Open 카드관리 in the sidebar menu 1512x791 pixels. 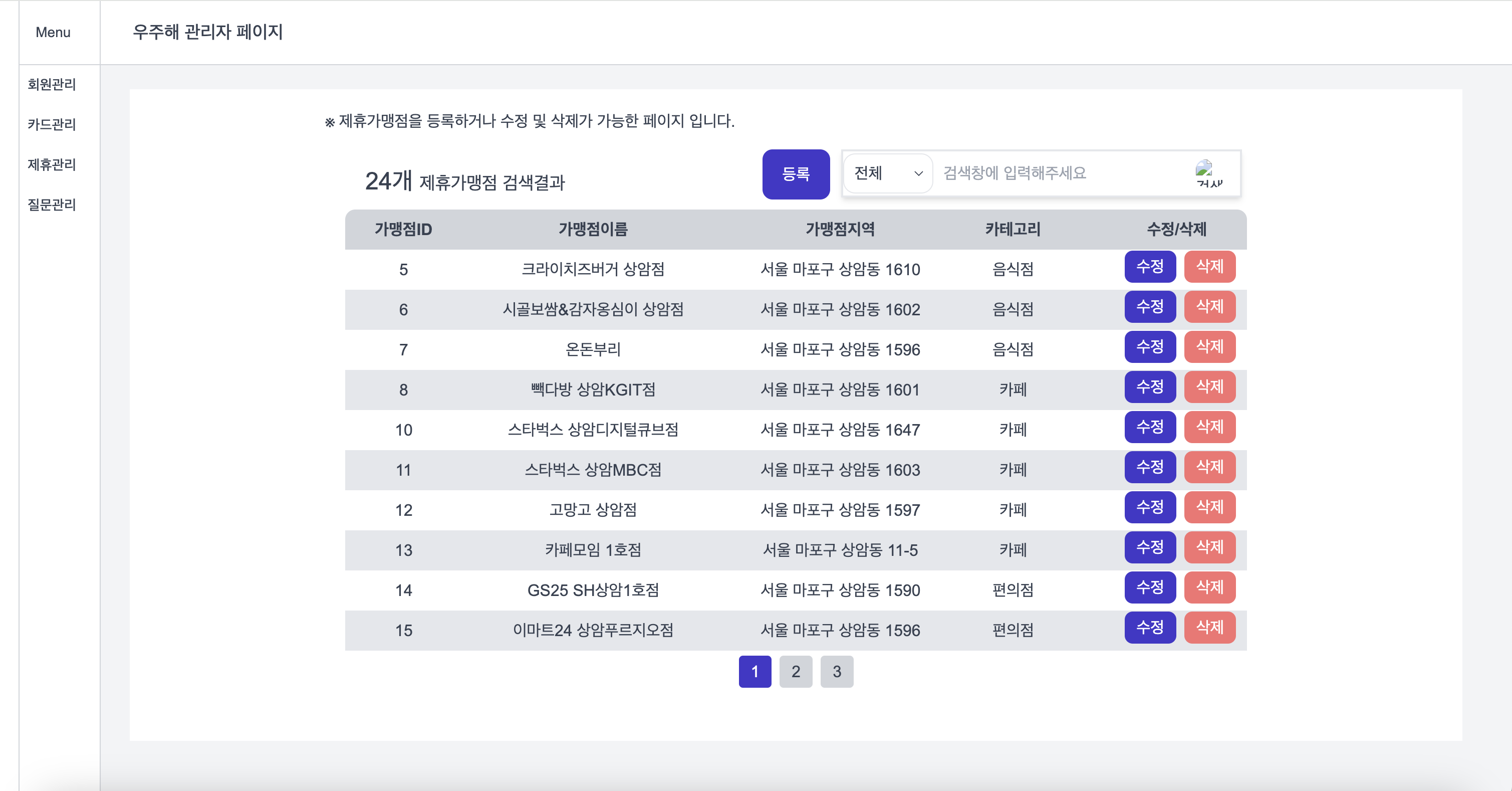click(52, 124)
